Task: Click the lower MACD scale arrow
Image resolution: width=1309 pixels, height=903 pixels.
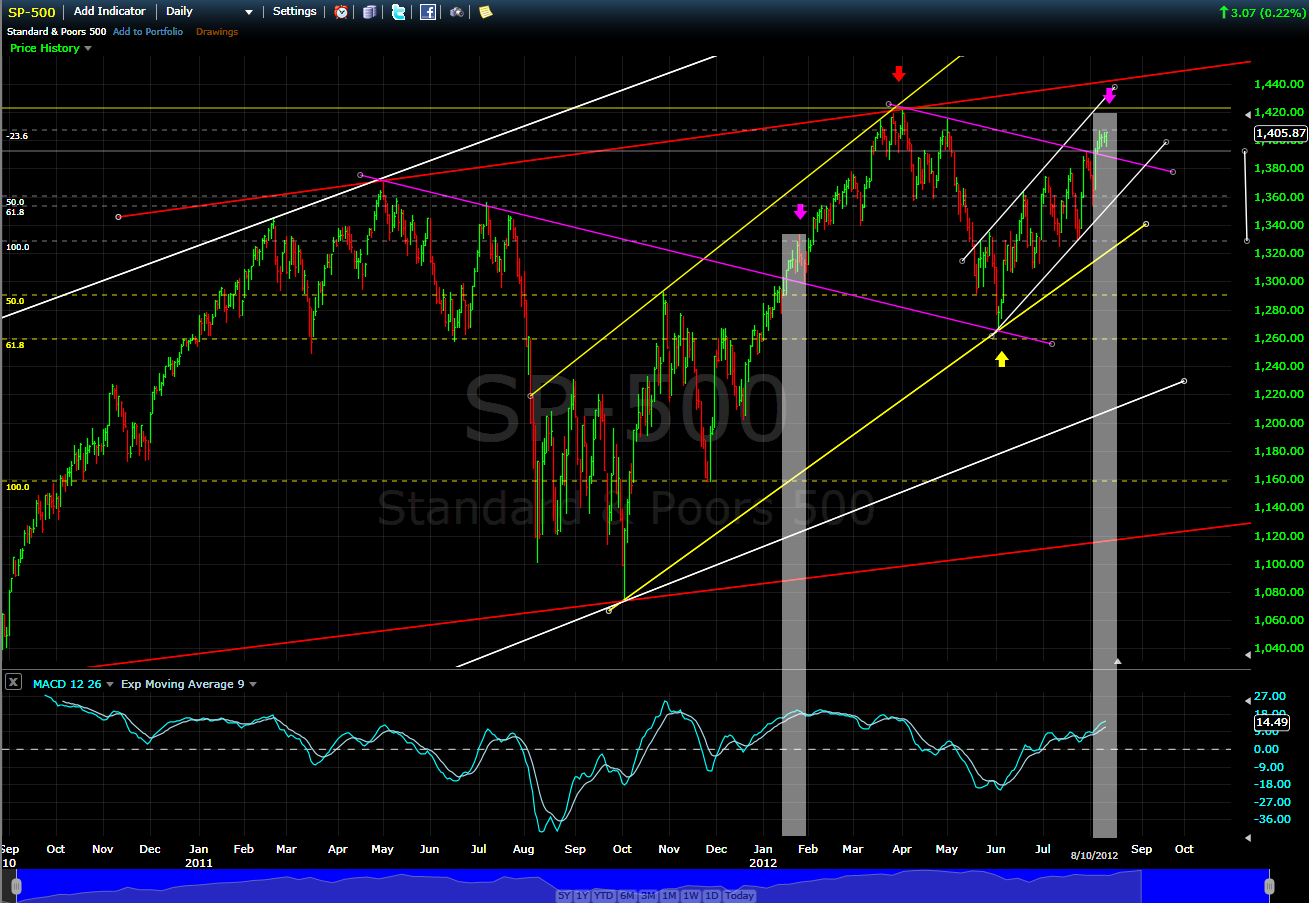Action: pos(1246,836)
